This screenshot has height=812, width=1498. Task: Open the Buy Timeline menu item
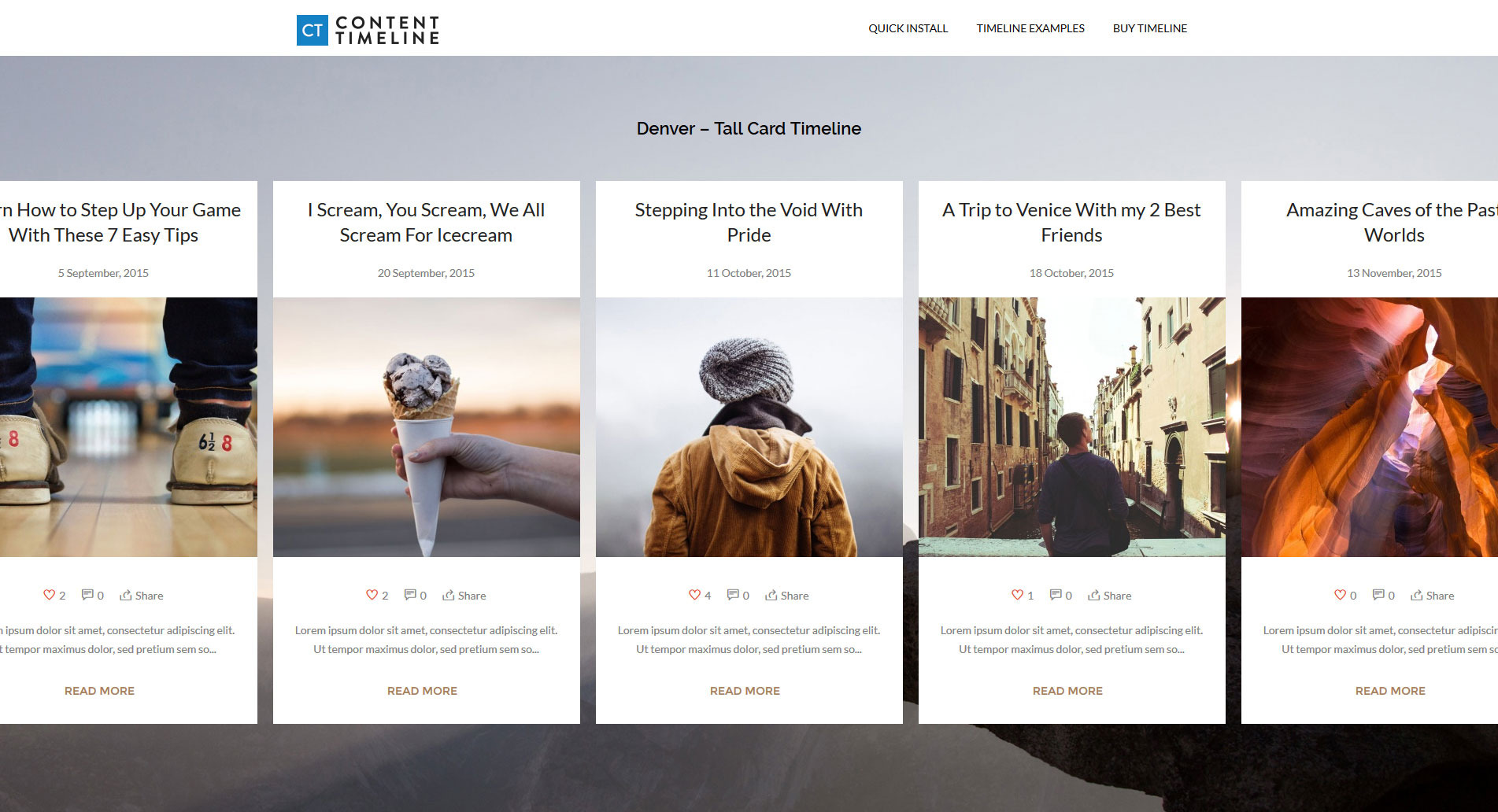(x=1149, y=28)
